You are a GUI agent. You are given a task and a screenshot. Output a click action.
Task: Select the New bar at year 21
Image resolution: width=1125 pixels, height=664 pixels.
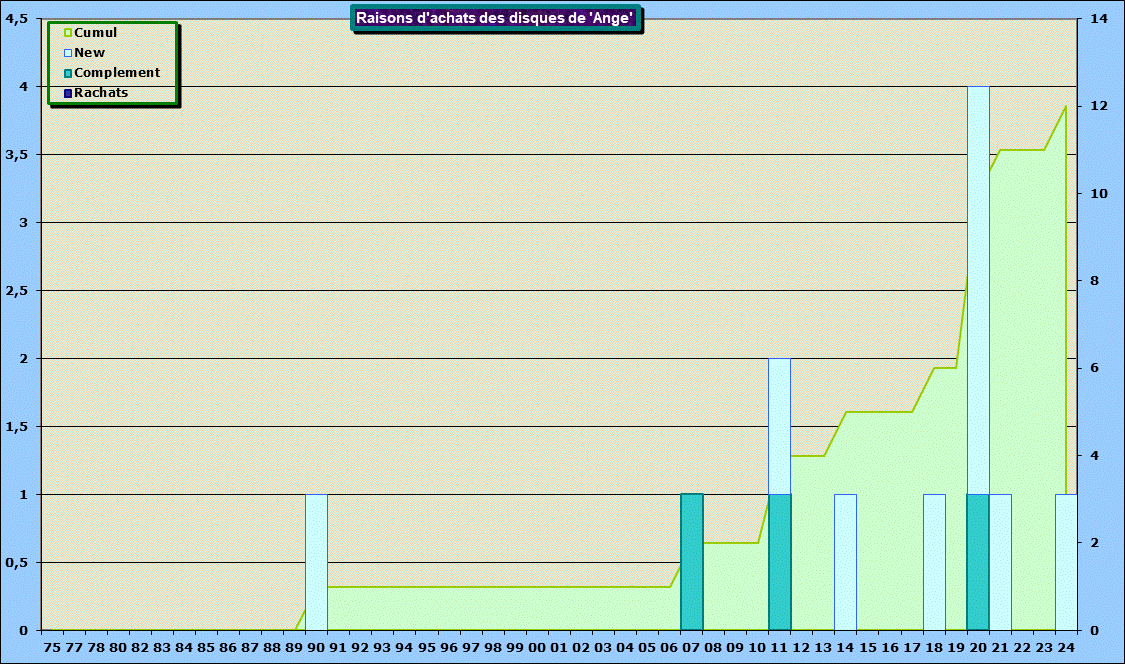1000,562
